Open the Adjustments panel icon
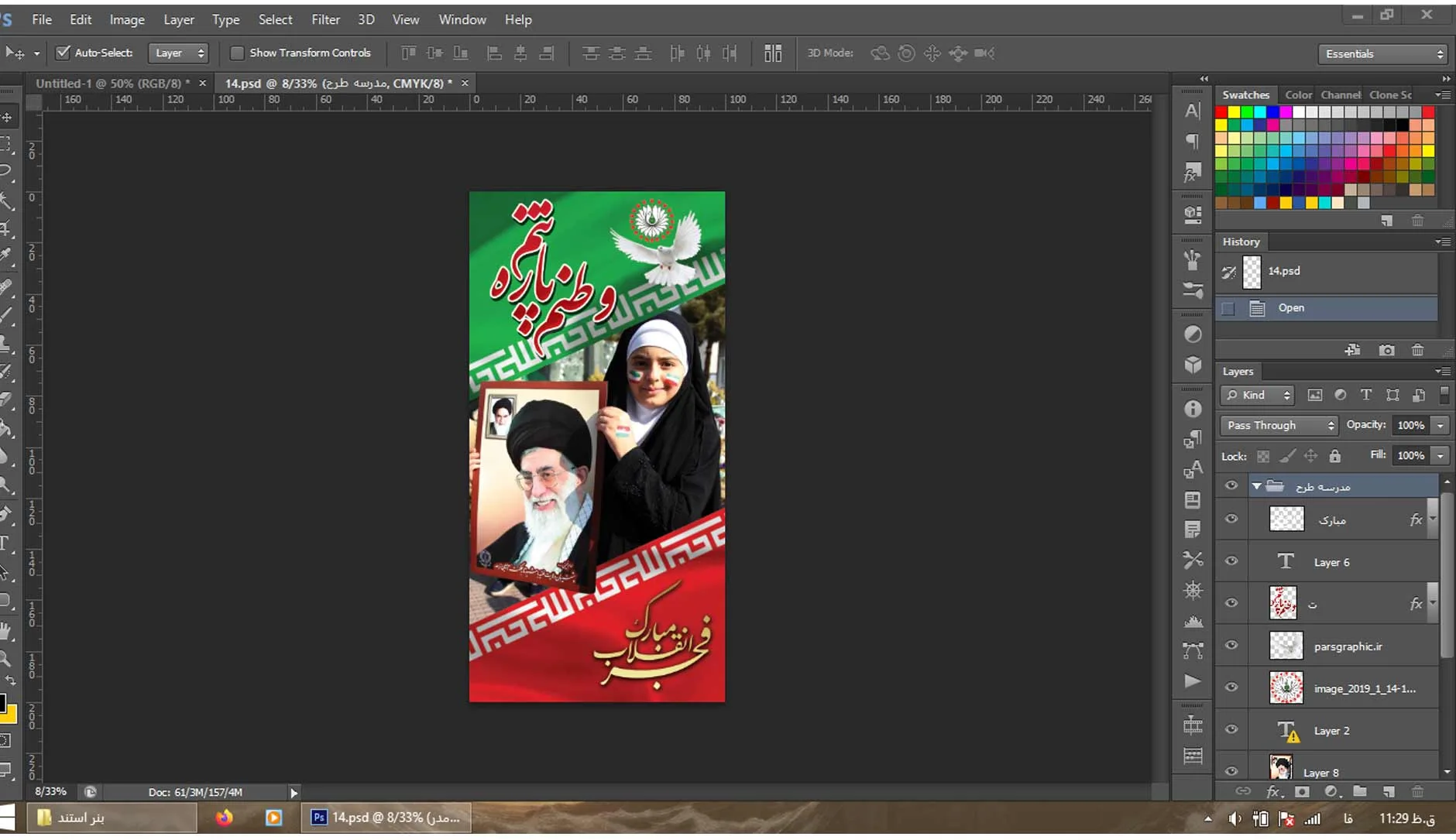This screenshot has width=1456, height=840. (1193, 334)
